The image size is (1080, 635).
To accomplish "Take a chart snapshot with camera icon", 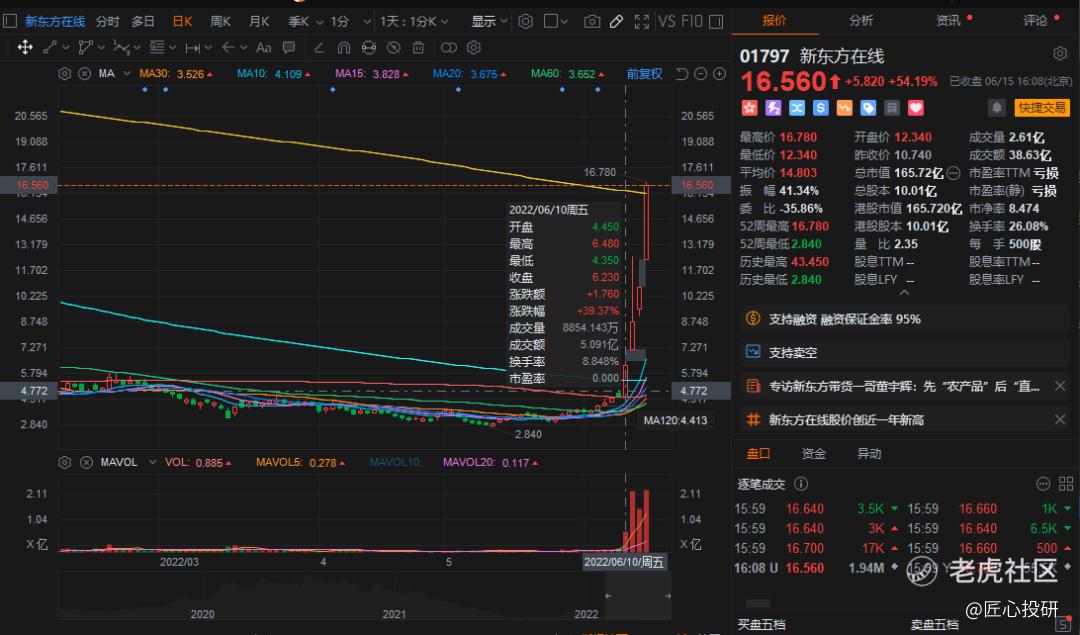I will 592,22.
